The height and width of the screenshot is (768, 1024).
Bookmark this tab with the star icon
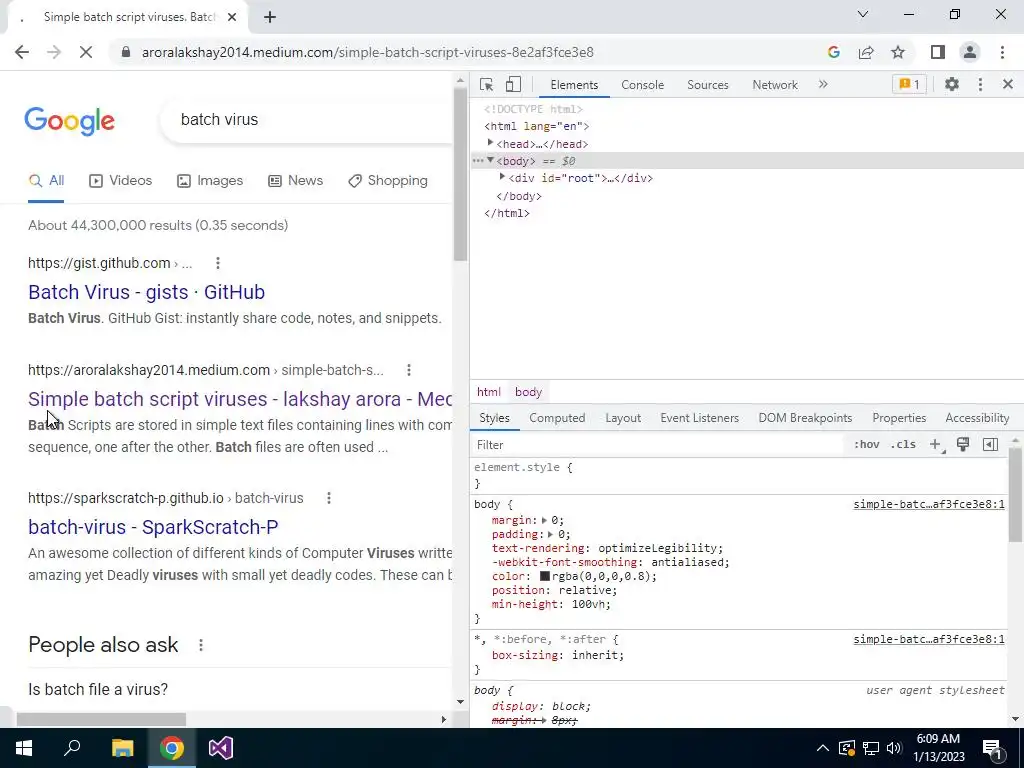[x=898, y=52]
